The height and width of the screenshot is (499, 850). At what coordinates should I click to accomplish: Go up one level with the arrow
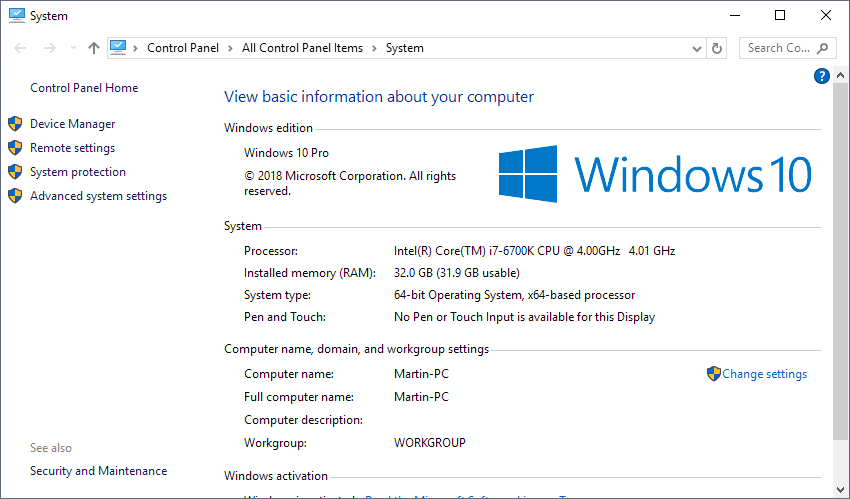click(x=94, y=48)
